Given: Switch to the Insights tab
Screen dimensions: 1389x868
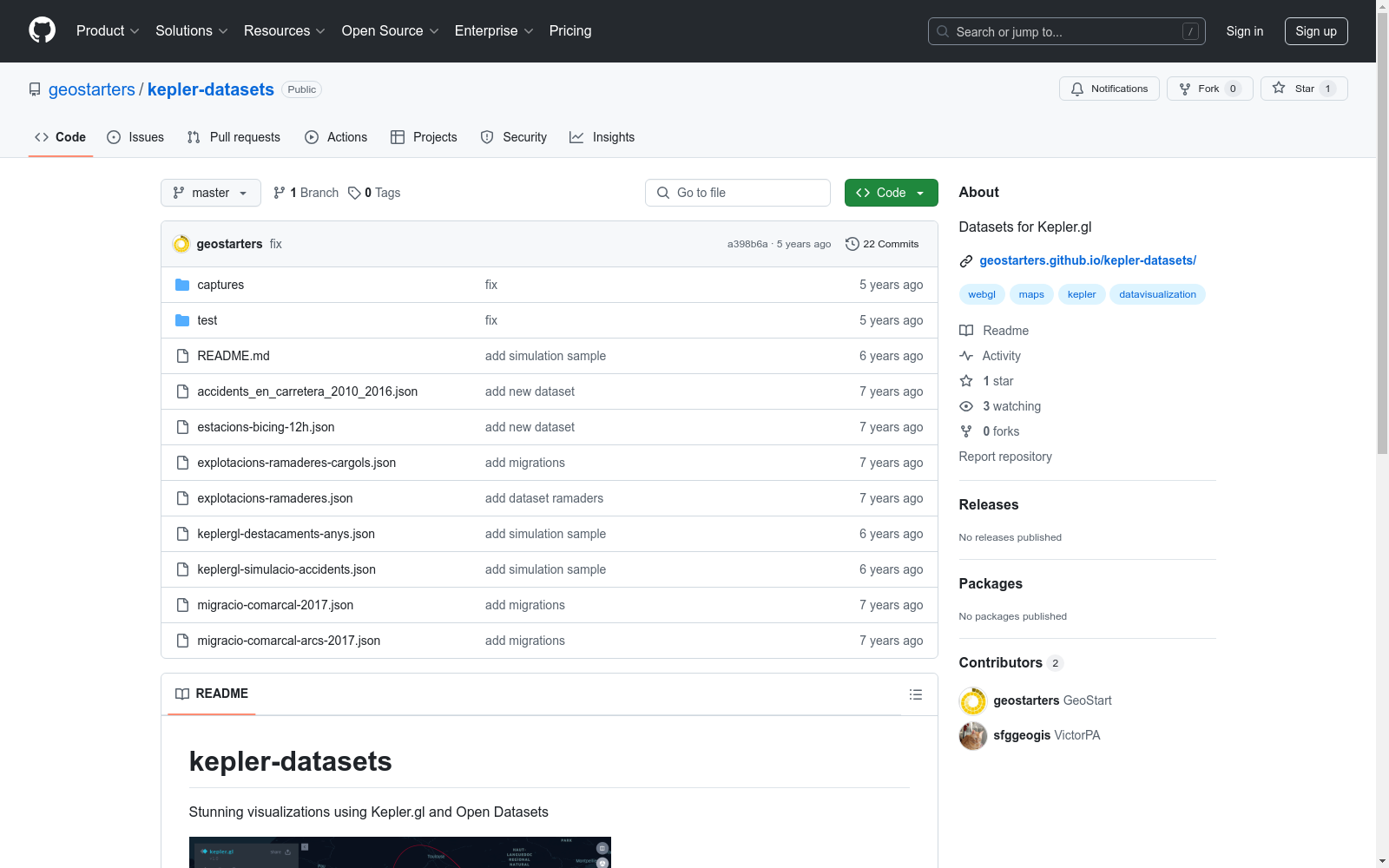Looking at the screenshot, I should (602, 137).
